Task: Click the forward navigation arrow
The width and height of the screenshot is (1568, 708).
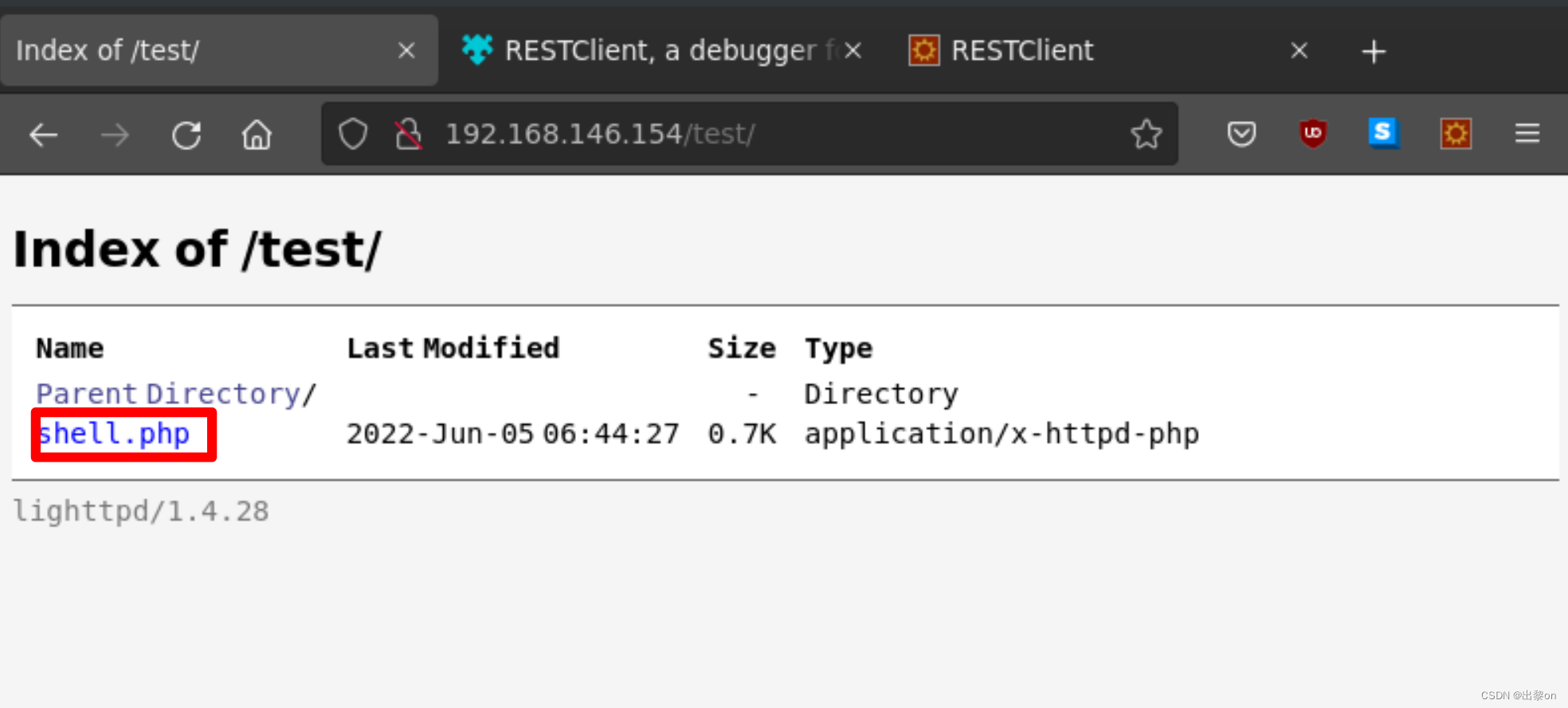Action: tap(116, 135)
